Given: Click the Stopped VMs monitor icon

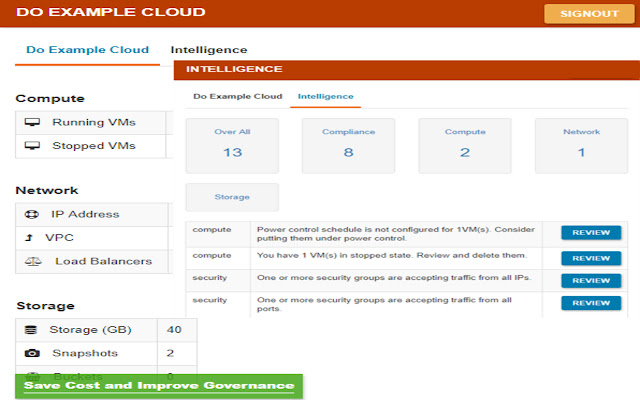Looking at the screenshot, I should click(32, 146).
